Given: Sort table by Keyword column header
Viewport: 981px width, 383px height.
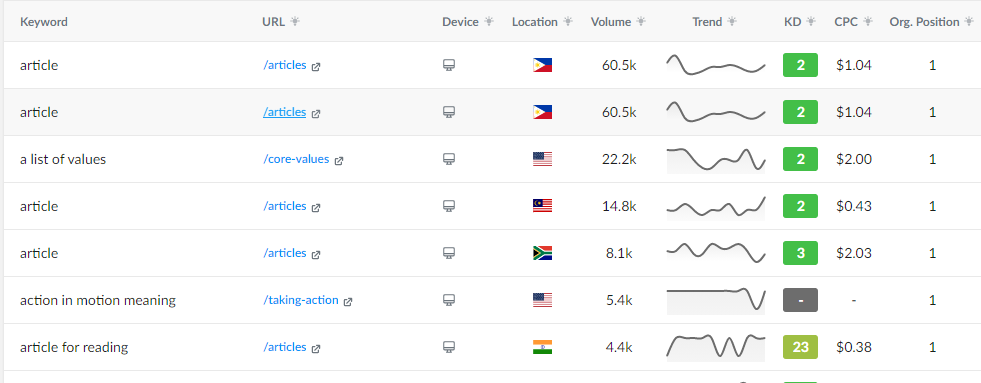Looking at the screenshot, I should (x=44, y=21).
